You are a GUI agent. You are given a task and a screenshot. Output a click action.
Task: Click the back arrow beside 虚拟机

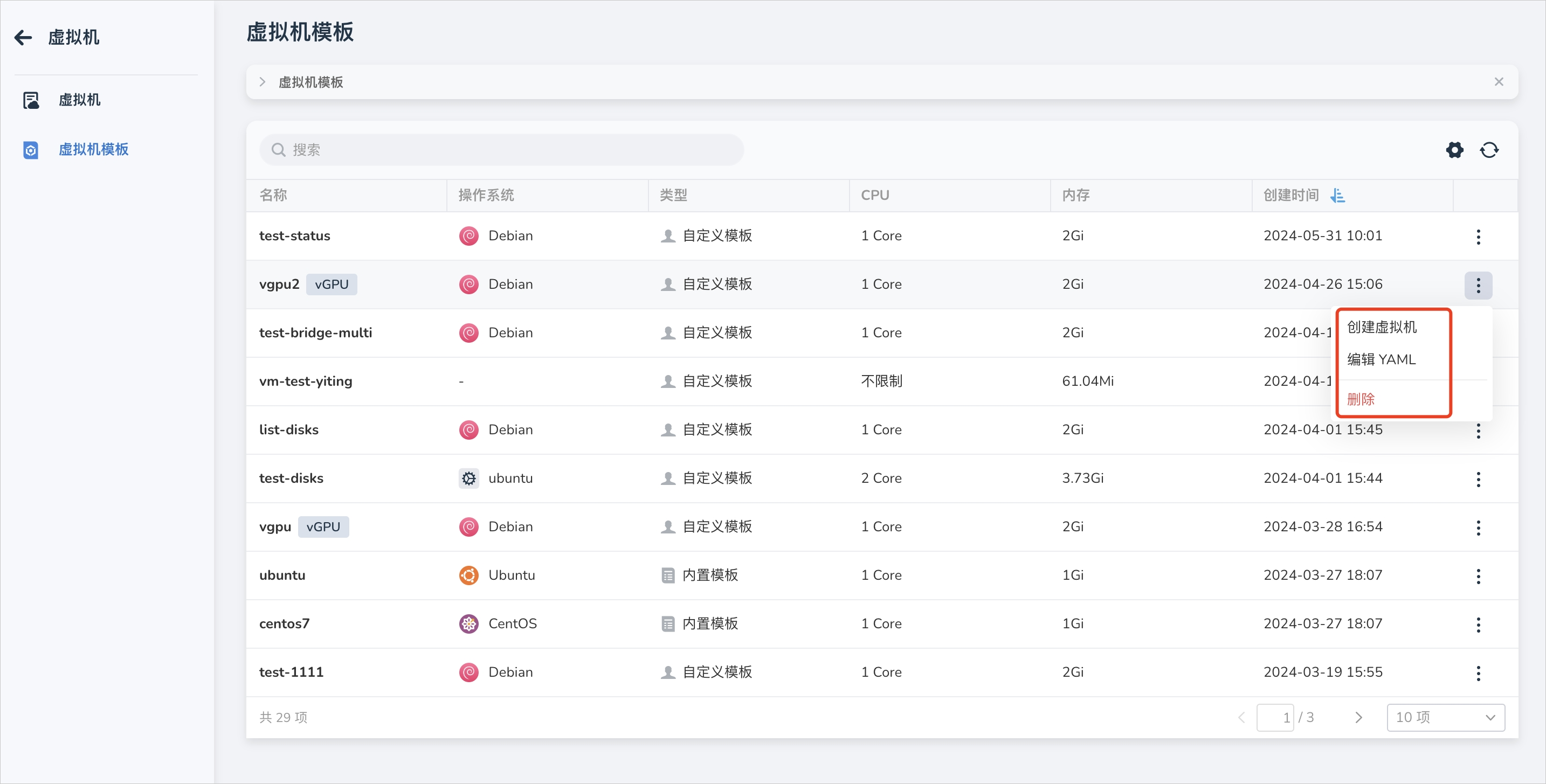(x=23, y=37)
